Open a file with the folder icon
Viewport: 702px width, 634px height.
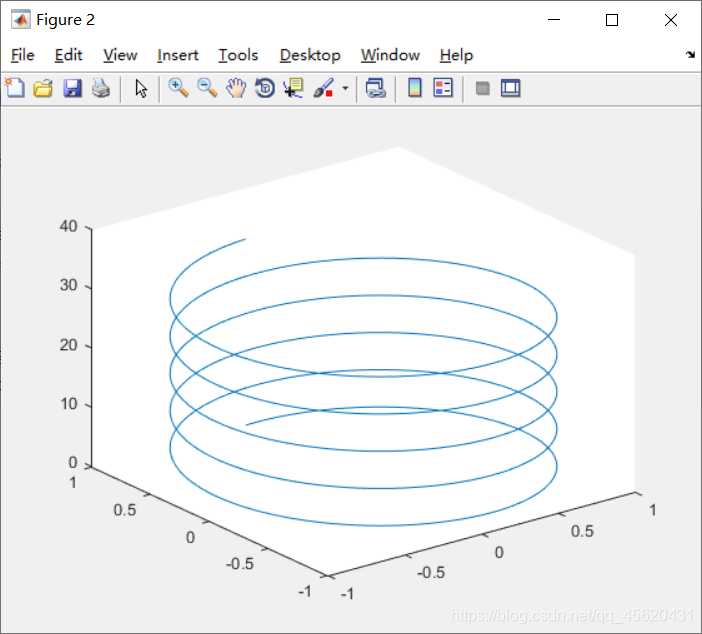43,88
